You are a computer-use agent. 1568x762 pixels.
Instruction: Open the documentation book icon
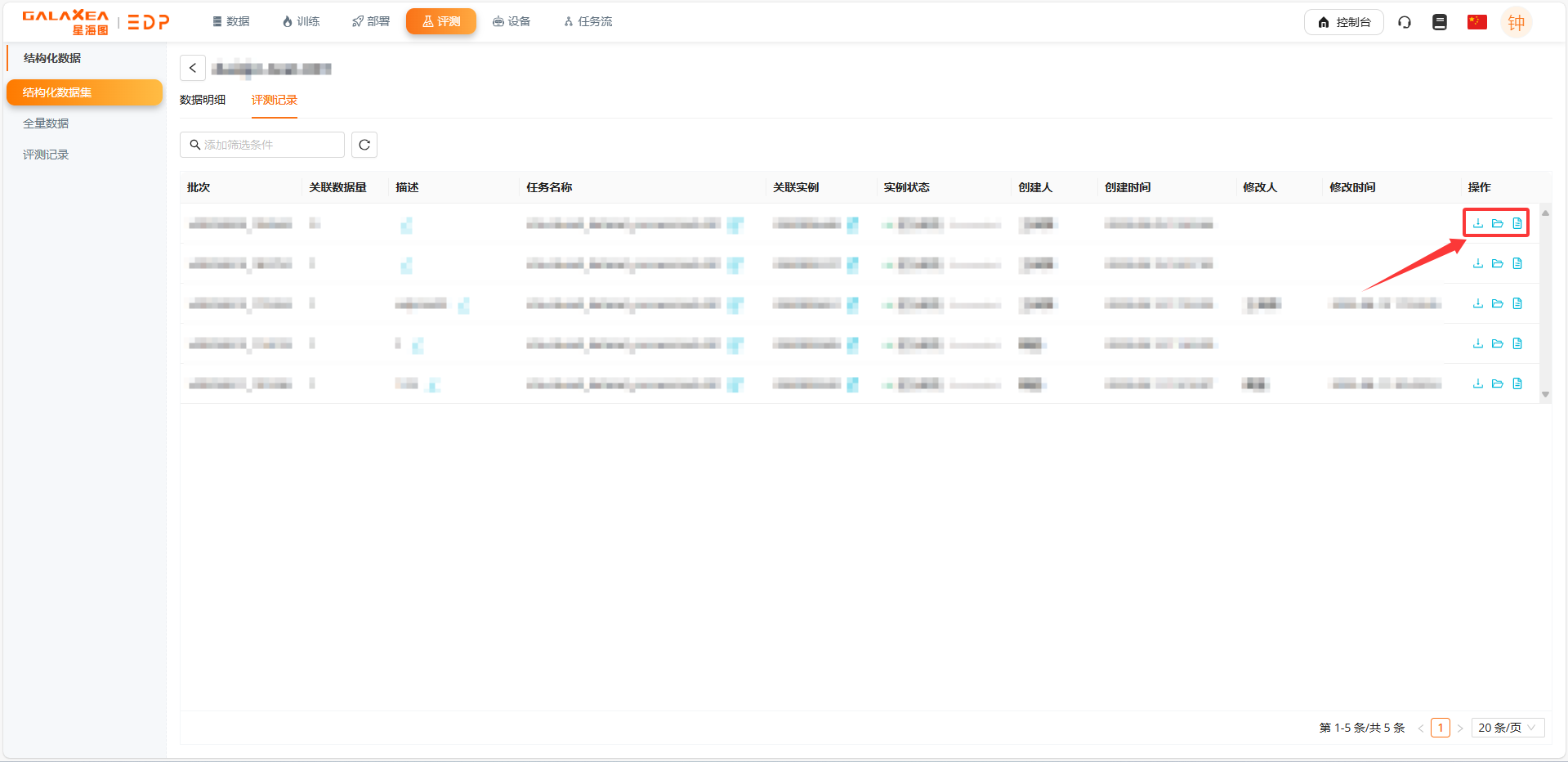coord(1439,22)
